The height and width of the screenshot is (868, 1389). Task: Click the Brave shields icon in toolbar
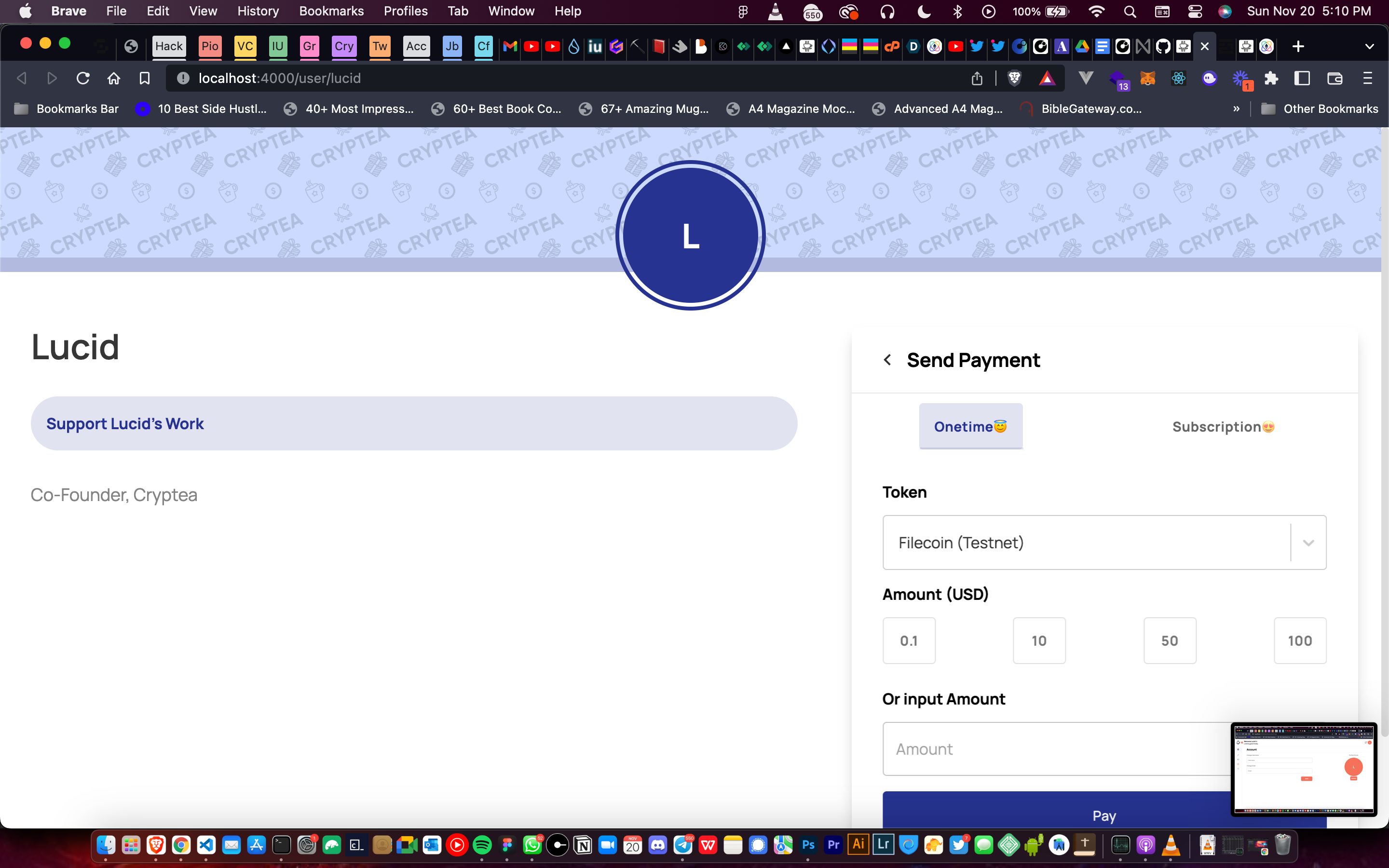(x=1013, y=78)
